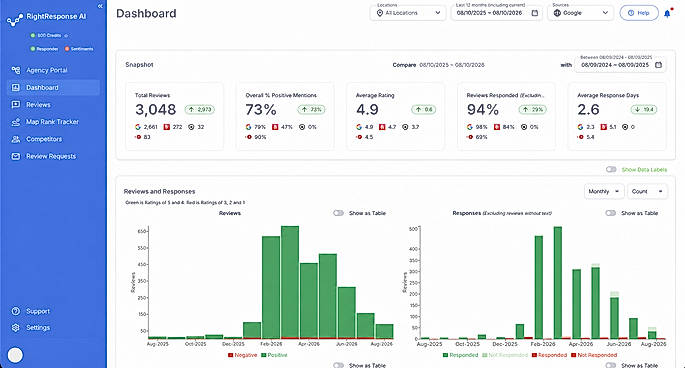Click Yelp icon in Reviews Responded card
The image size is (685, 368).
(x=497, y=127)
